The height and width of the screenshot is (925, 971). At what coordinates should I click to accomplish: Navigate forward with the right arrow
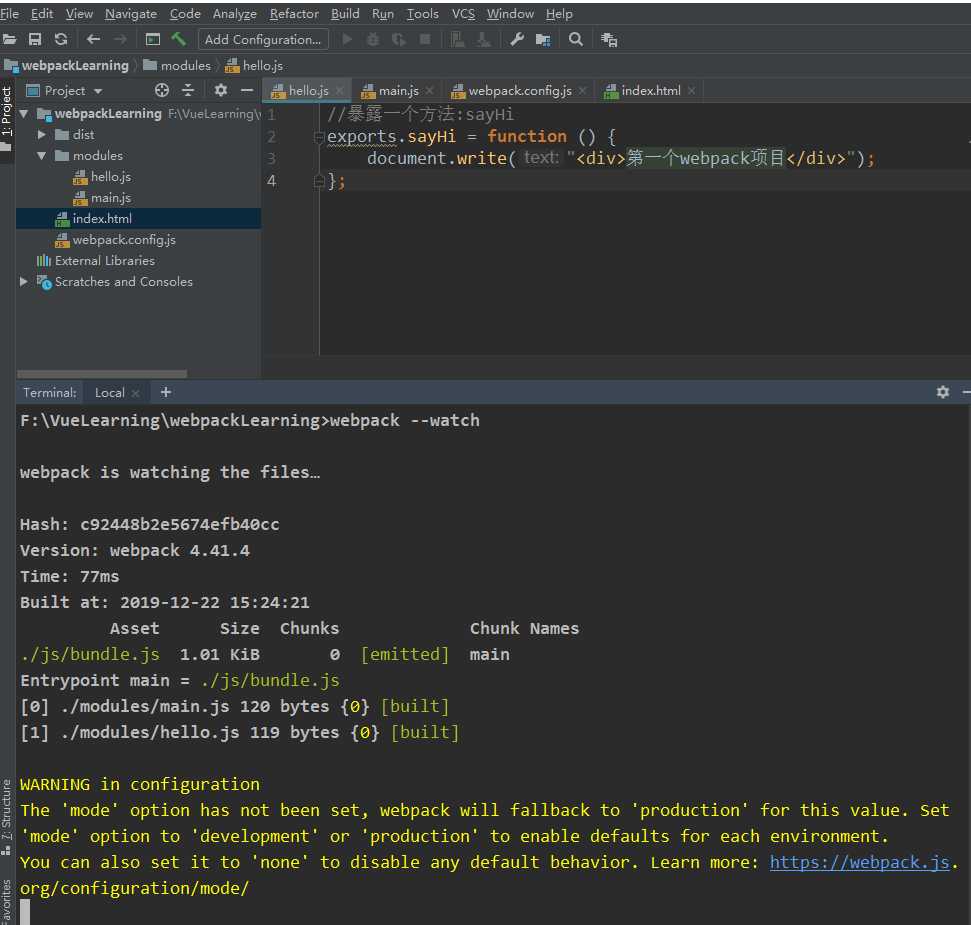[x=120, y=40]
